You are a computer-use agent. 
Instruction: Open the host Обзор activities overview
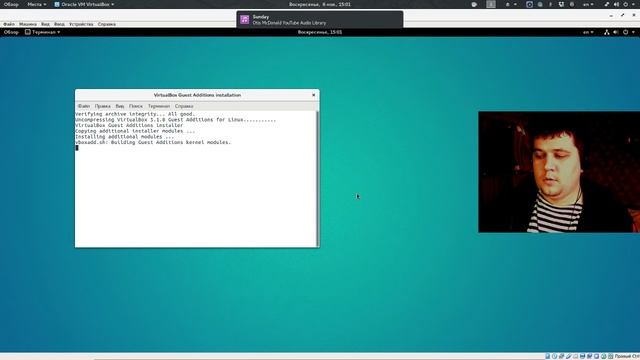point(11,4)
